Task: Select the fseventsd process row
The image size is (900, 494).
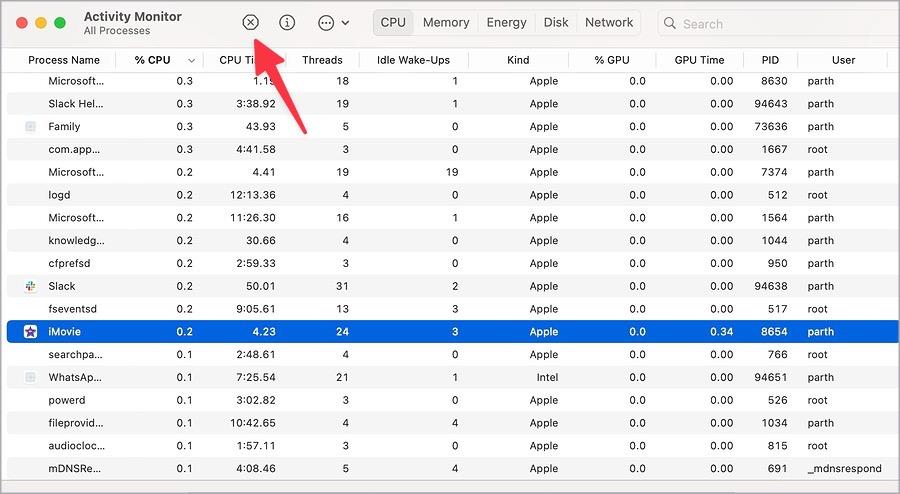Action: [453, 309]
